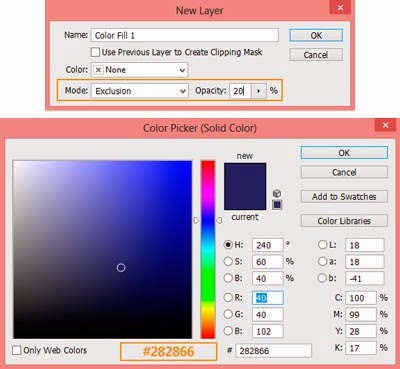Click the Lab b field showing -41

[x=365, y=278]
